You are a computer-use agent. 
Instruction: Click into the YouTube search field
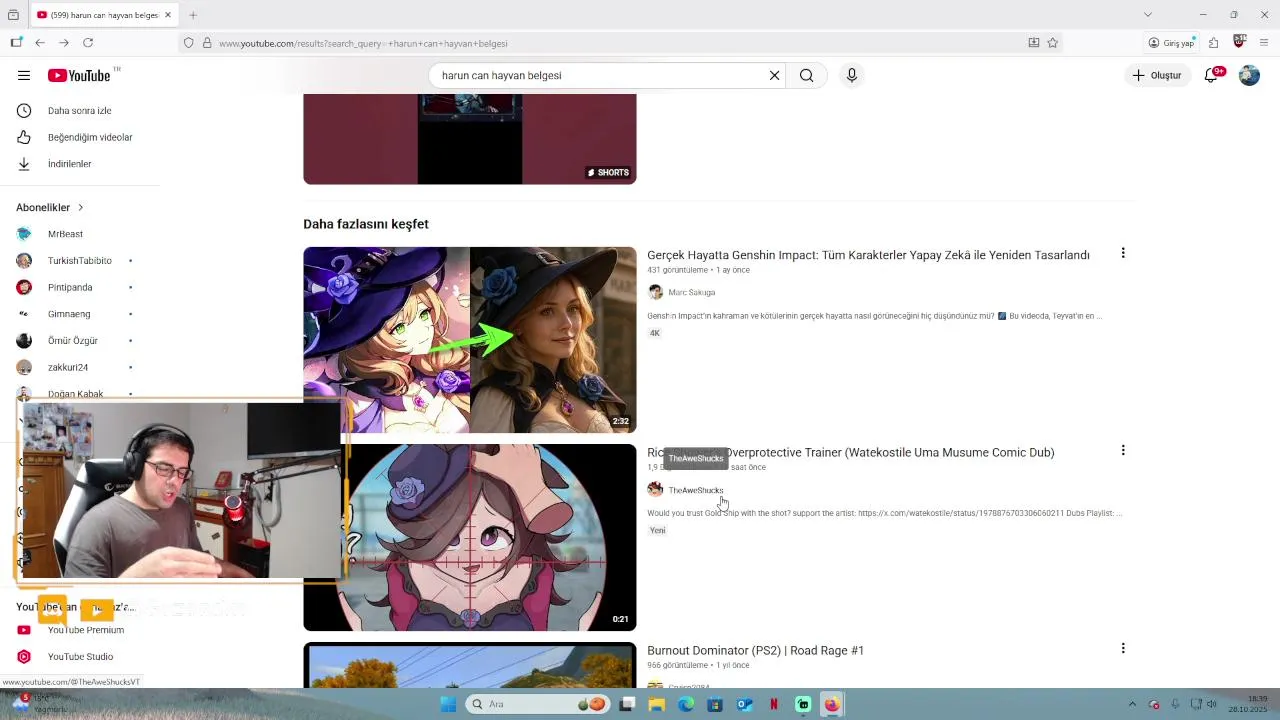pyautogui.click(x=600, y=75)
